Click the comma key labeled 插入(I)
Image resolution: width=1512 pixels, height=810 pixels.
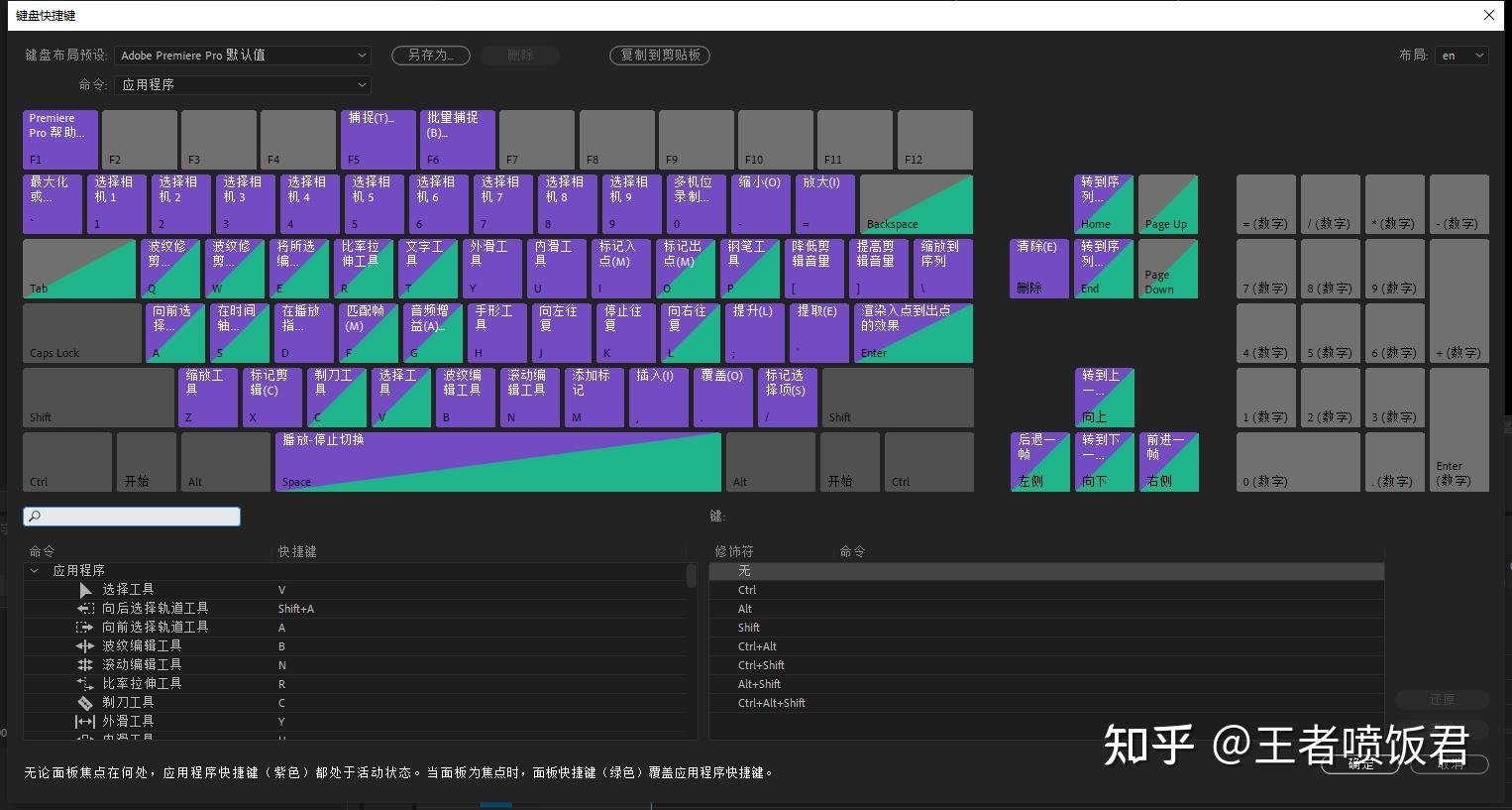coord(659,398)
